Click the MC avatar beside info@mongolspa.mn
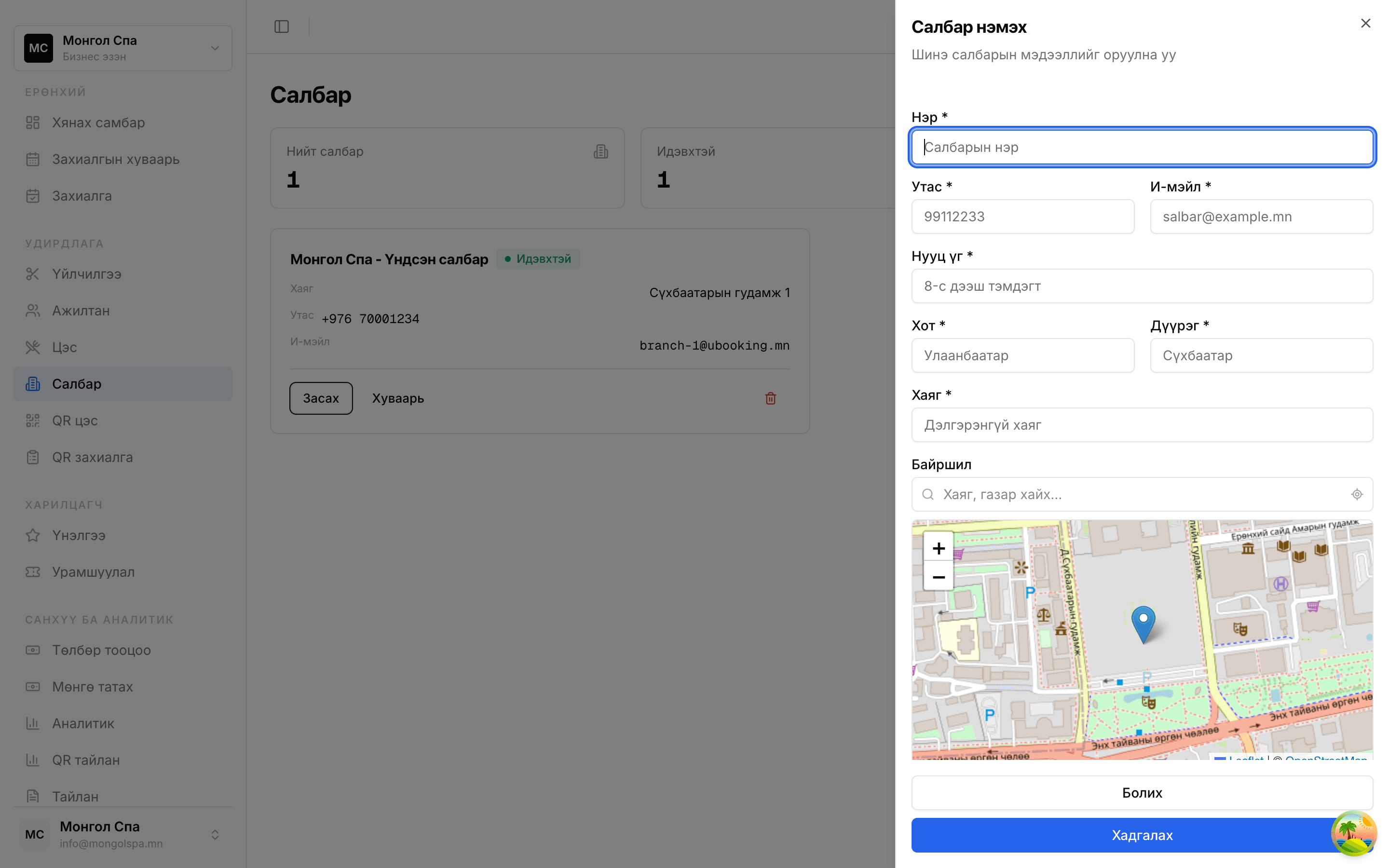This screenshot has height=868, width=1389. [x=34, y=834]
